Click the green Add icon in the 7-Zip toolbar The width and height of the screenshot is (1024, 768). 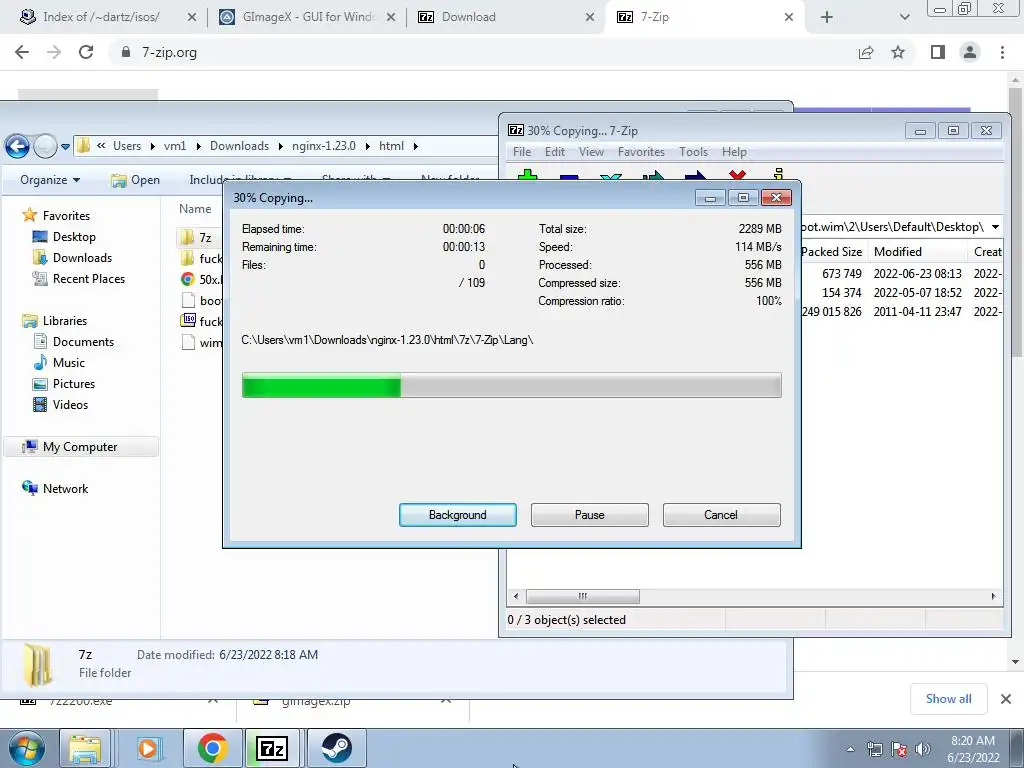coord(527,176)
